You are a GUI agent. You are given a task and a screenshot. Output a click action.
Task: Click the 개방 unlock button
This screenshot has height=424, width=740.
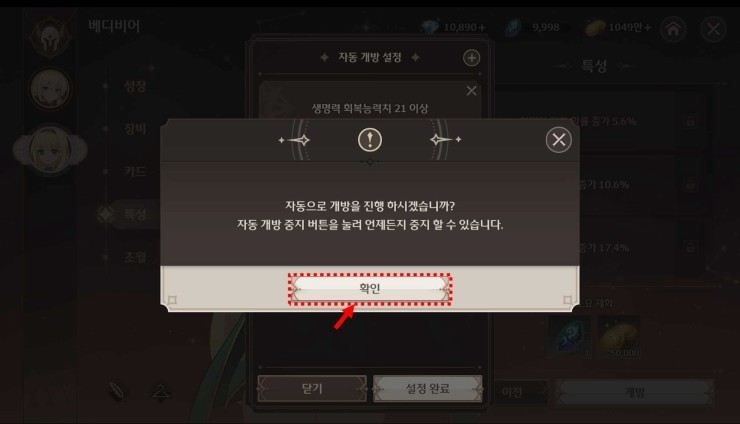coord(634,392)
